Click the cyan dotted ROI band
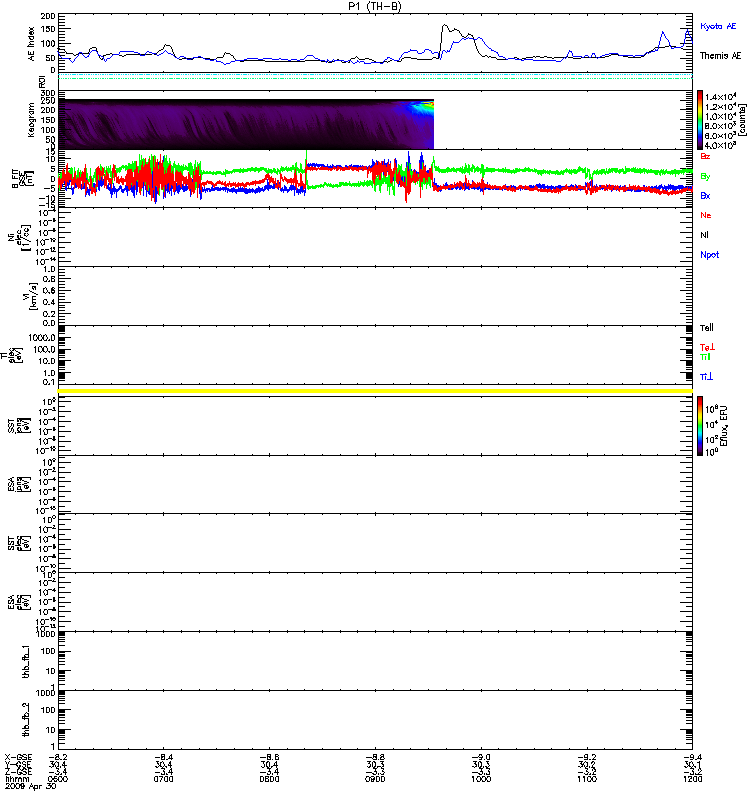Image resolution: width=750 pixels, height=800 pixels. [x=375, y=76]
